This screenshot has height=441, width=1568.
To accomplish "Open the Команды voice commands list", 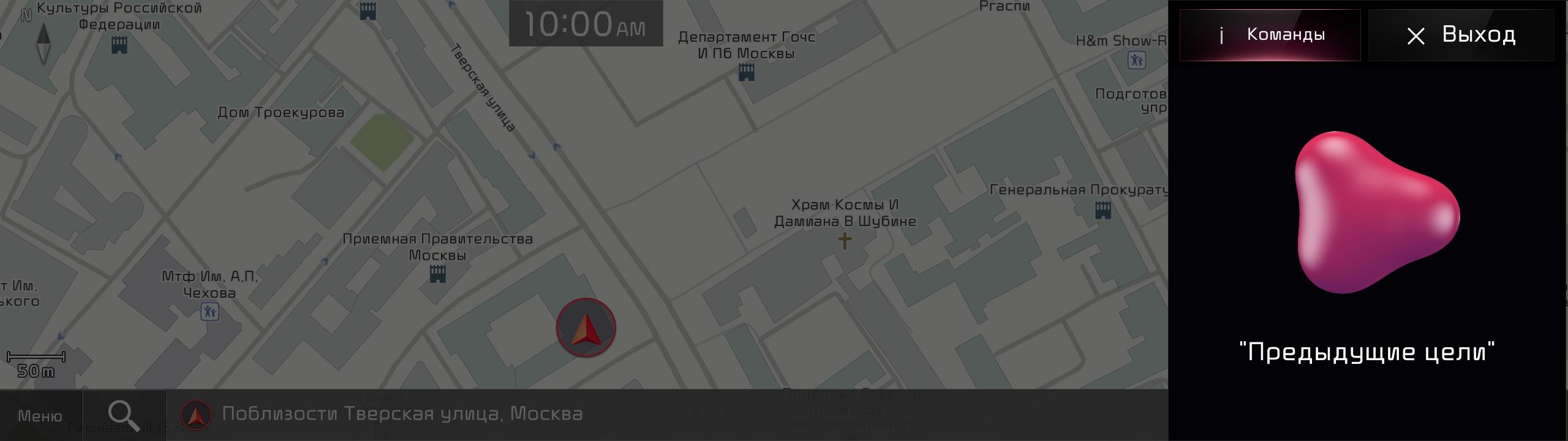I will pos(1270,35).
